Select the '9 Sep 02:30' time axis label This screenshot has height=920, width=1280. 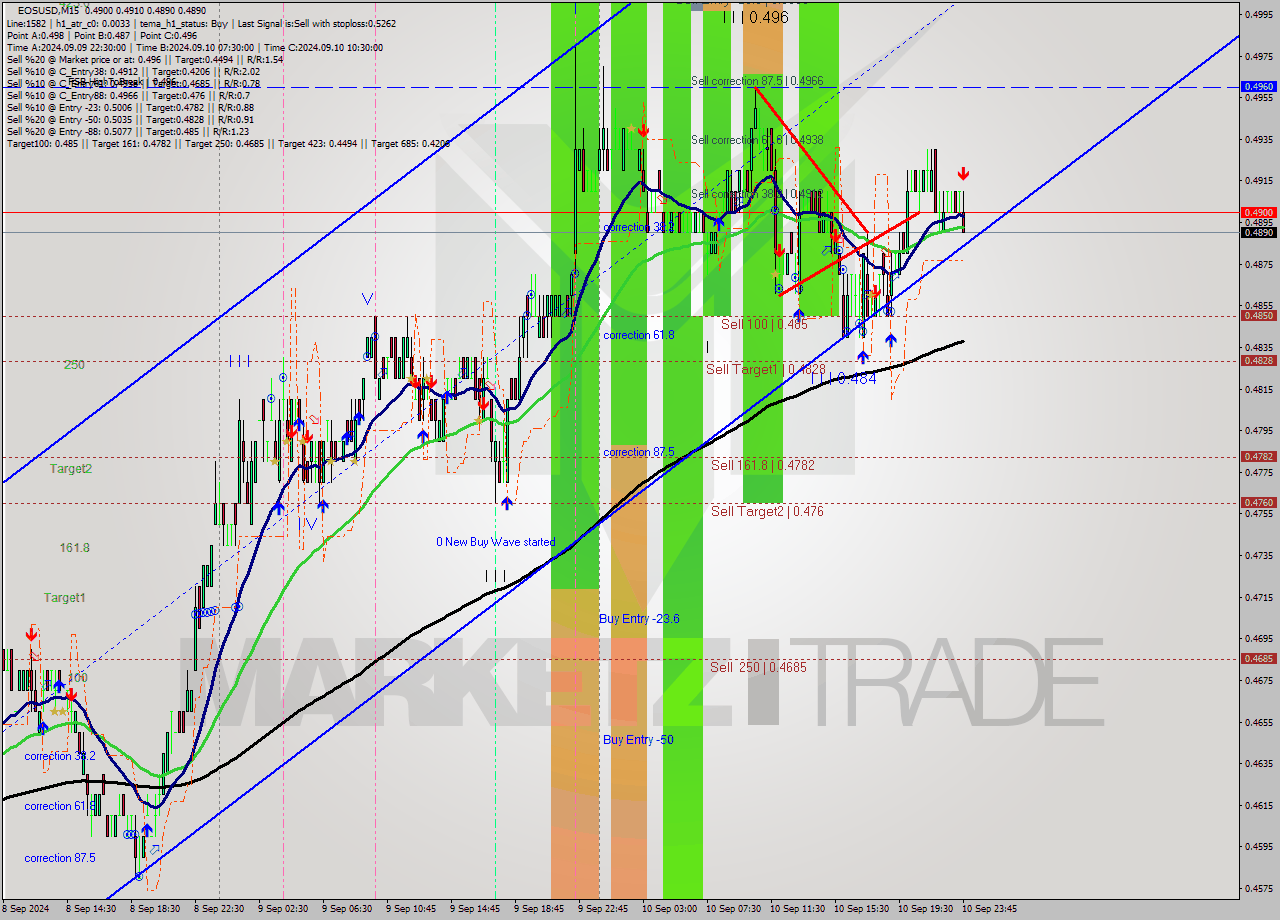[x=283, y=909]
